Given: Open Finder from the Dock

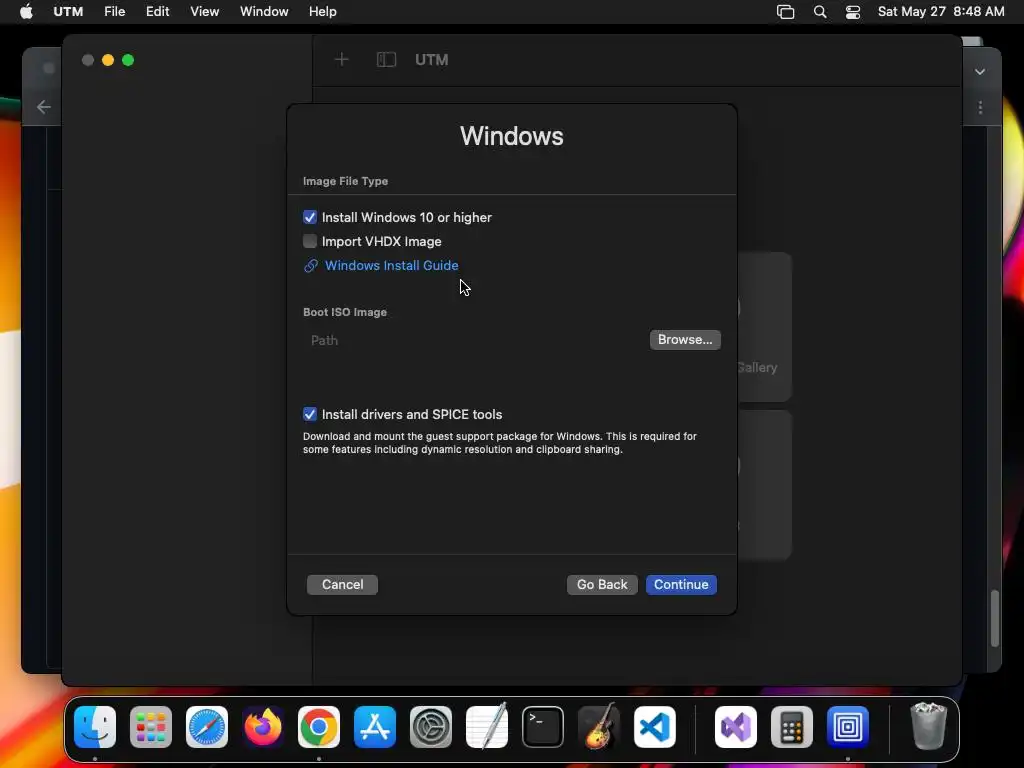Looking at the screenshot, I should click(x=95, y=727).
